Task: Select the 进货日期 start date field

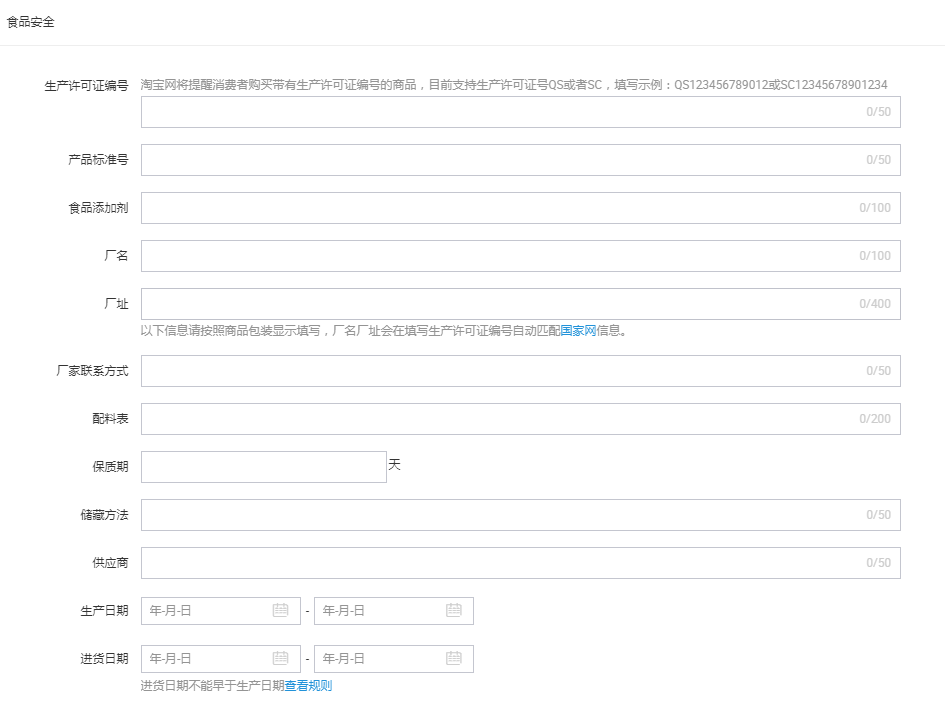Action: pos(221,659)
